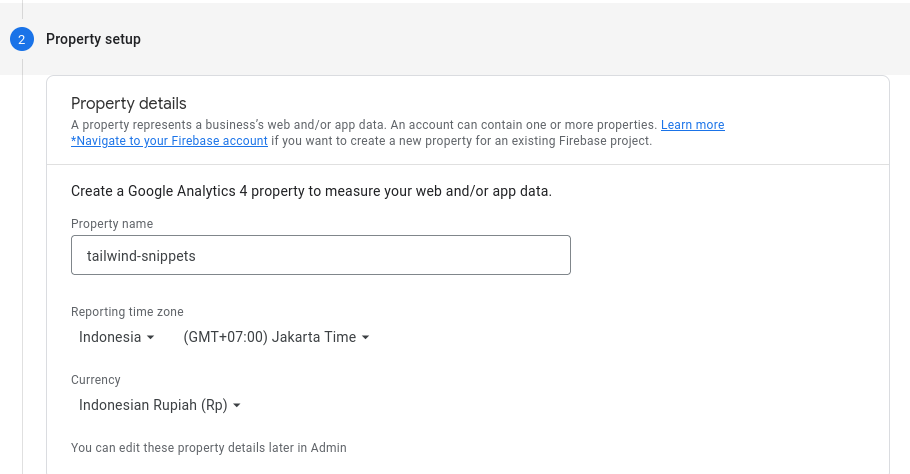Screen dimensions: 910x474
Task: Click the Reporting time zone label
Action: (x=127, y=312)
